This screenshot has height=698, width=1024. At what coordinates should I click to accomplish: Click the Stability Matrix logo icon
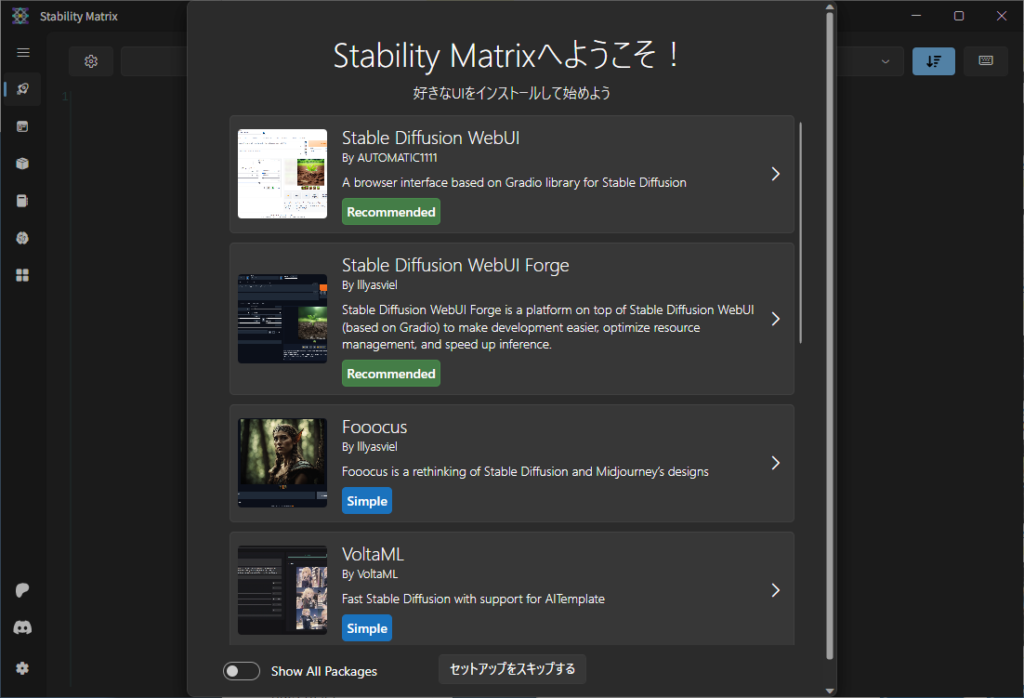[x=20, y=16]
